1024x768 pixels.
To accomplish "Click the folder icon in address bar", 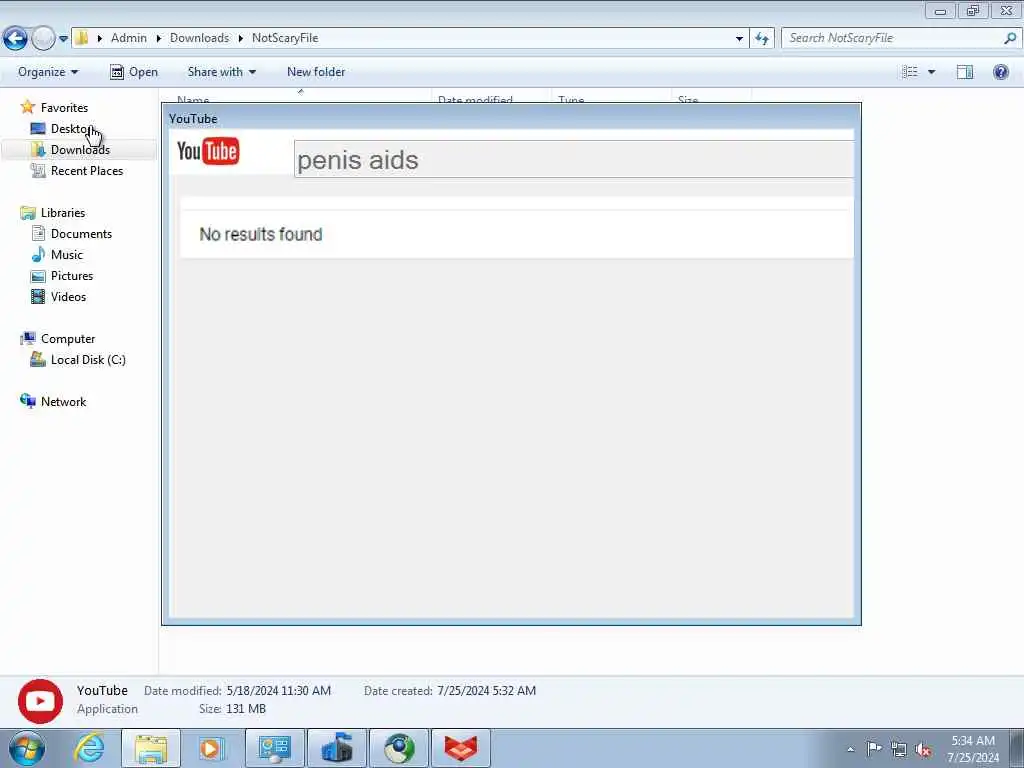I will click(82, 38).
